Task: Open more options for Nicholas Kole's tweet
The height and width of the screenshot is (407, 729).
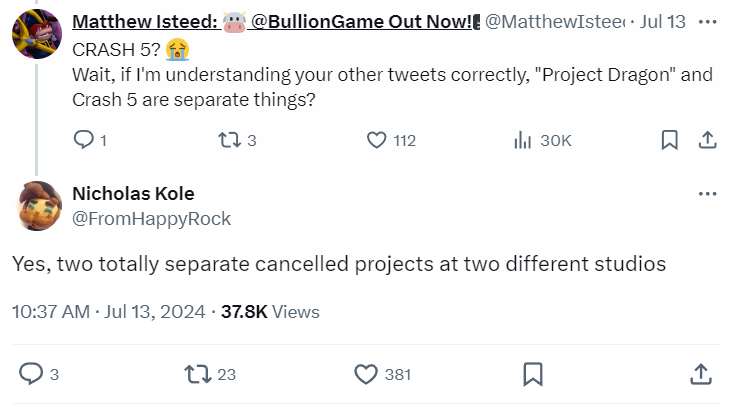Action: 707,193
